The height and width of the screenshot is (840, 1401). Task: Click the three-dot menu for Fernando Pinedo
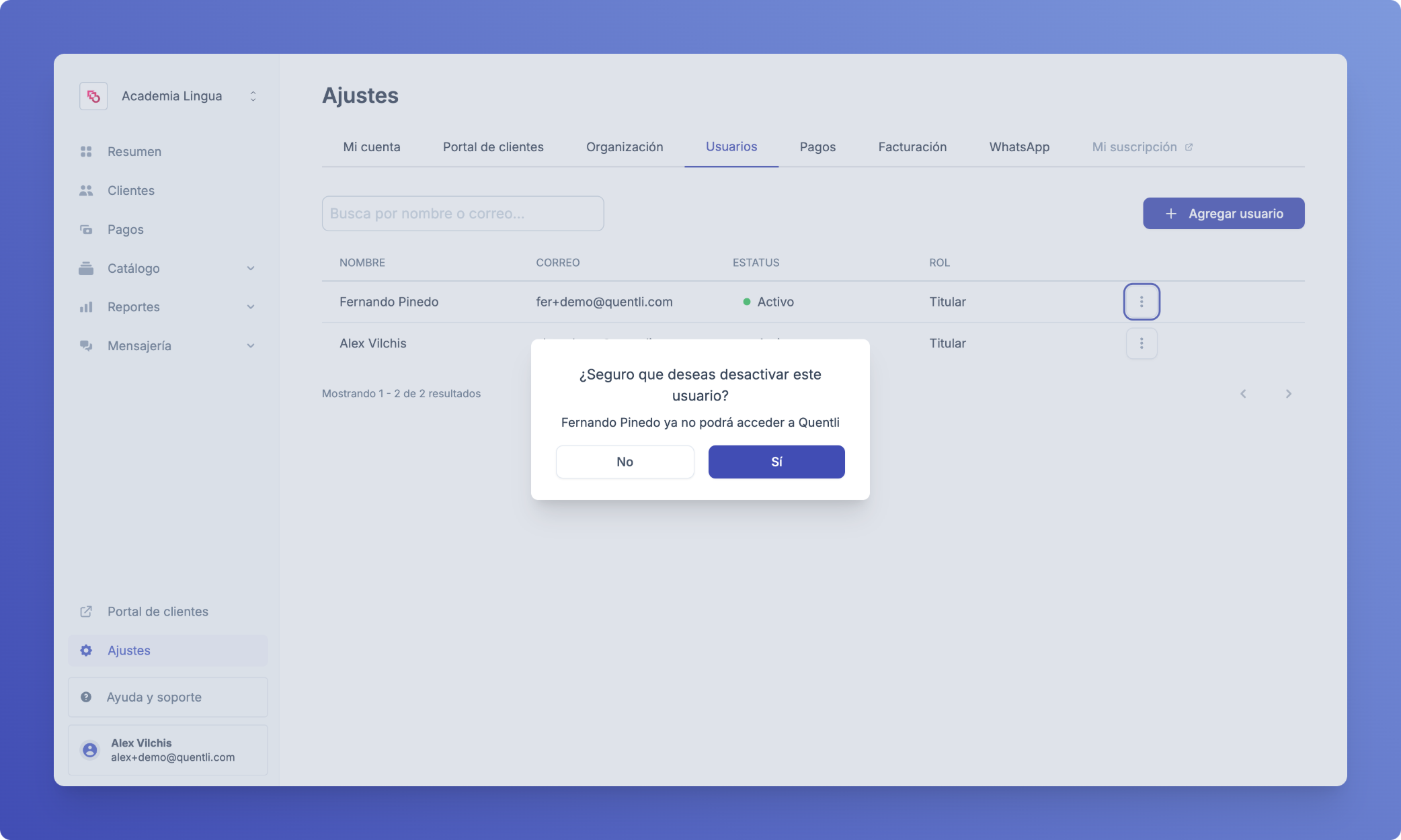point(1141,302)
